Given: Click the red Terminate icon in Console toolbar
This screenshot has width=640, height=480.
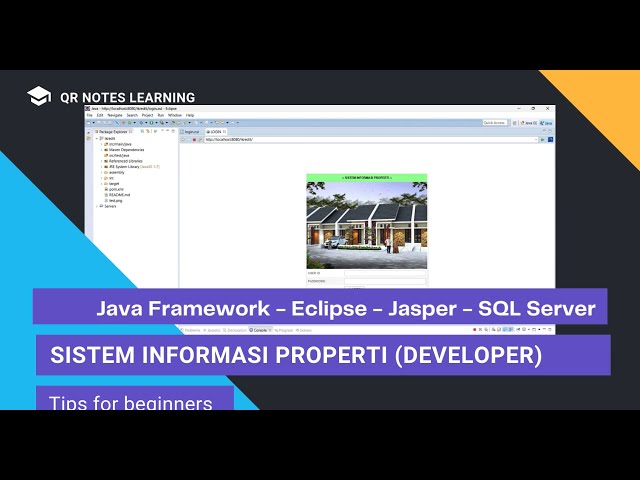Looking at the screenshot, I should tap(474, 330).
